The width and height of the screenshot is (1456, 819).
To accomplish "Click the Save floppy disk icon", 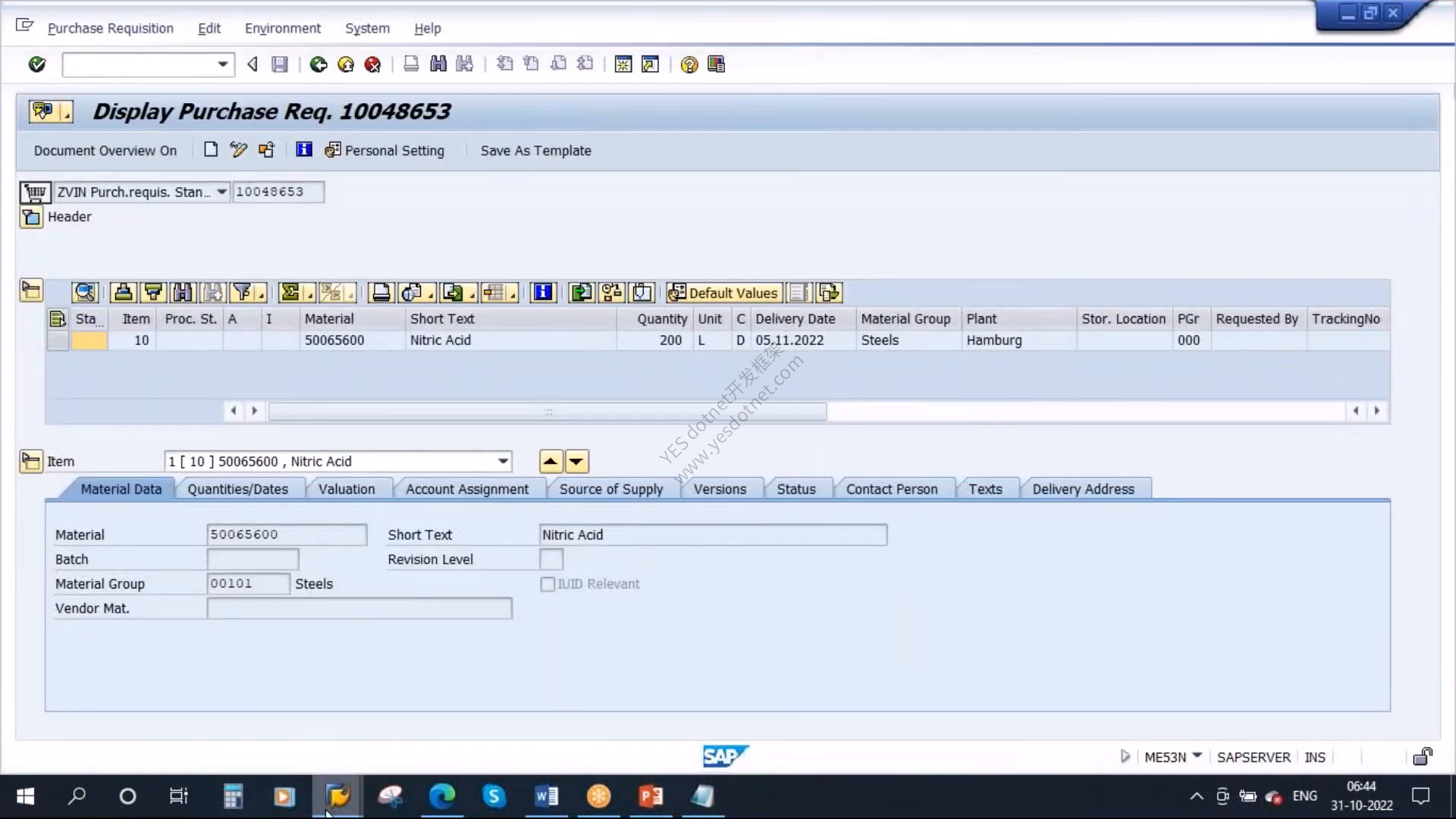I will click(280, 64).
